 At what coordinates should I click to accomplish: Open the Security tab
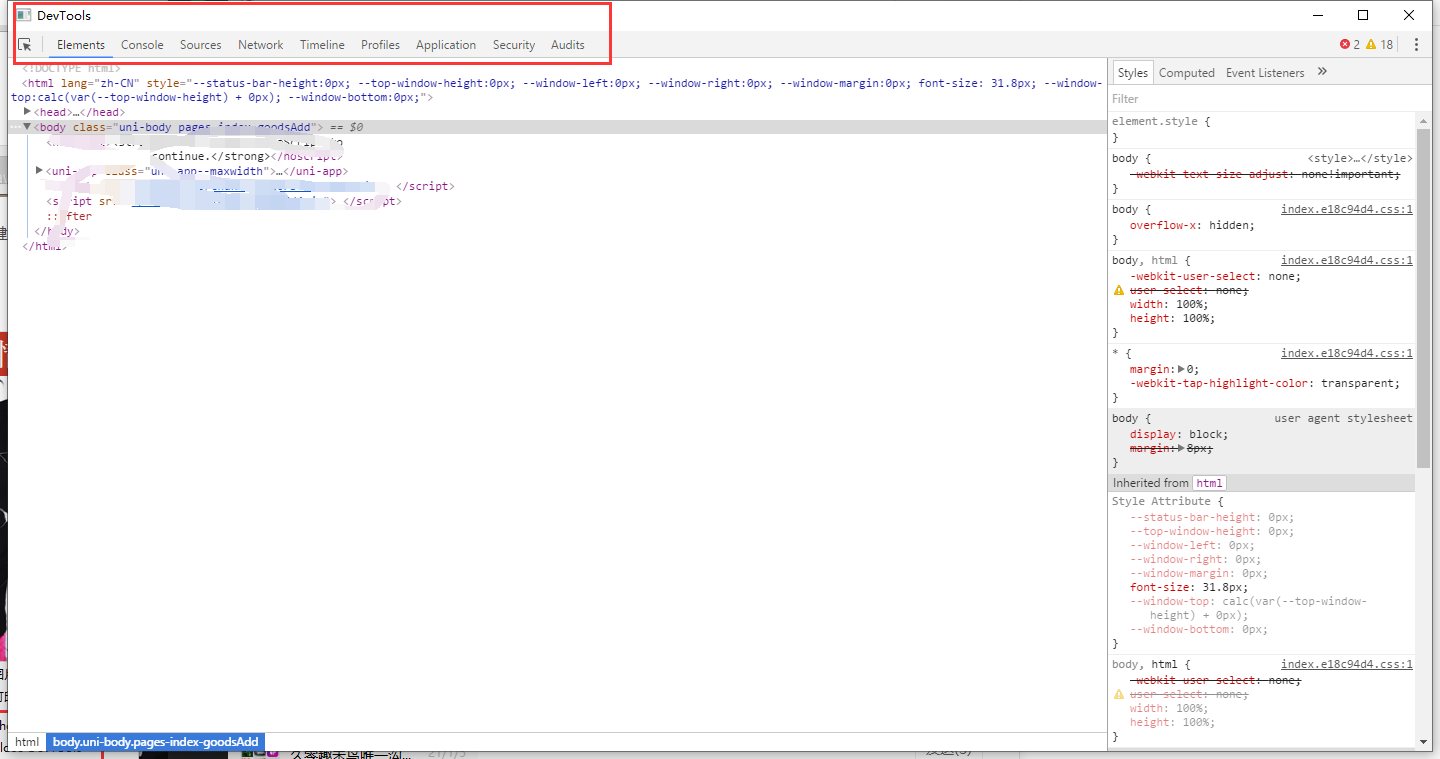[514, 45]
